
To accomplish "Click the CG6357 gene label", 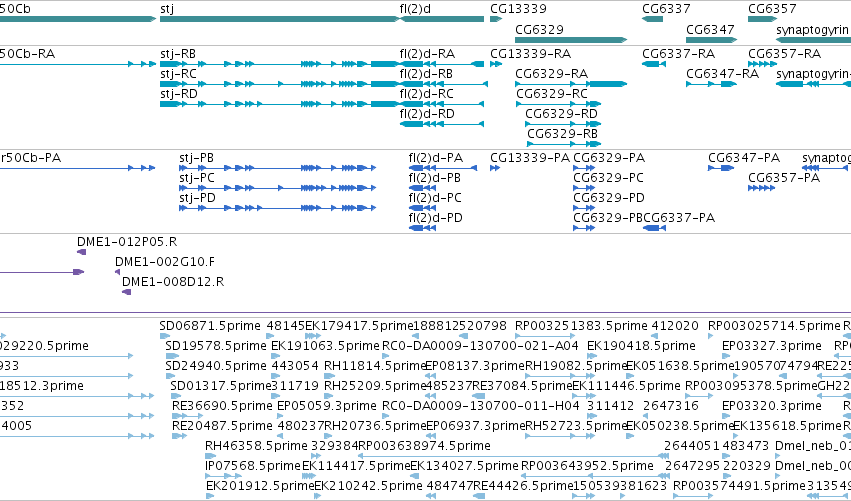I will click(x=772, y=9).
